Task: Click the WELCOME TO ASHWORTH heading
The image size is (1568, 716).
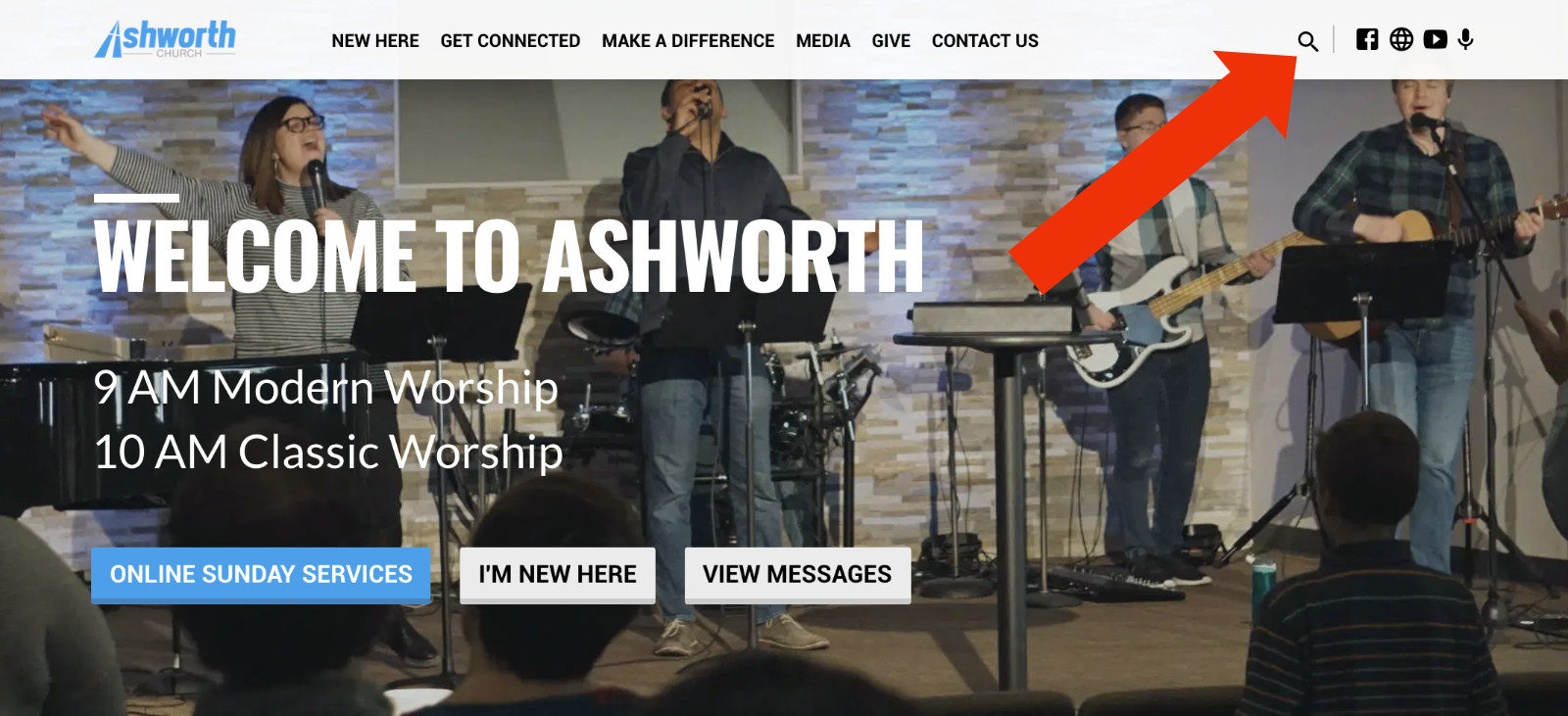Action: 509,257
